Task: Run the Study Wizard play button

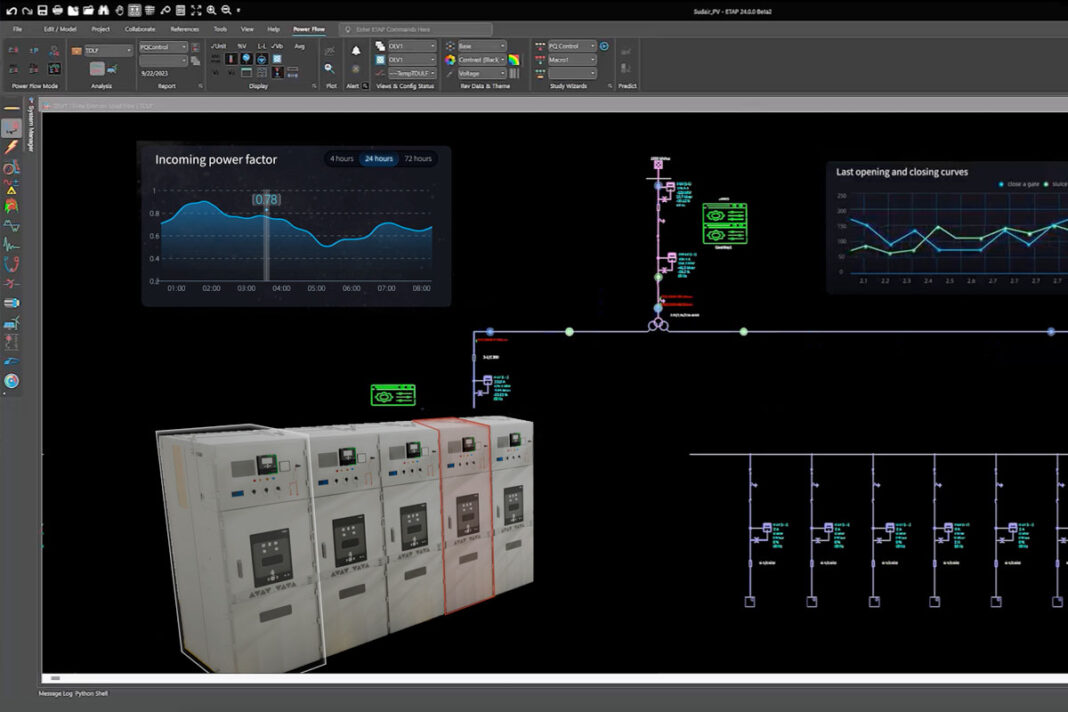Action: pyautogui.click(x=604, y=46)
